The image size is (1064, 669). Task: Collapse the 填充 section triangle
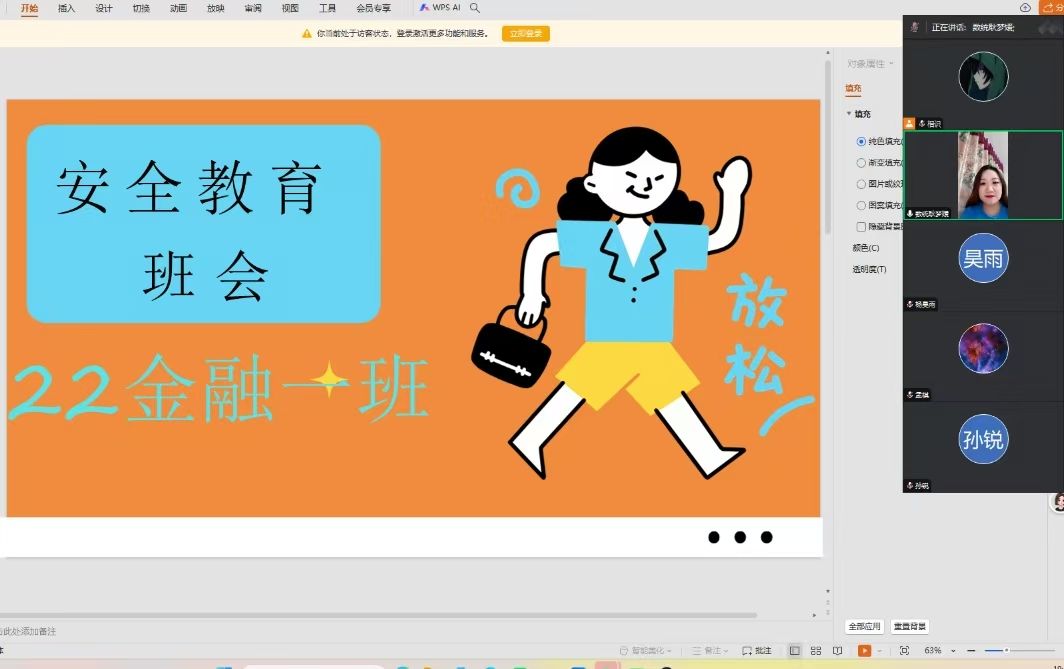pyautogui.click(x=849, y=114)
